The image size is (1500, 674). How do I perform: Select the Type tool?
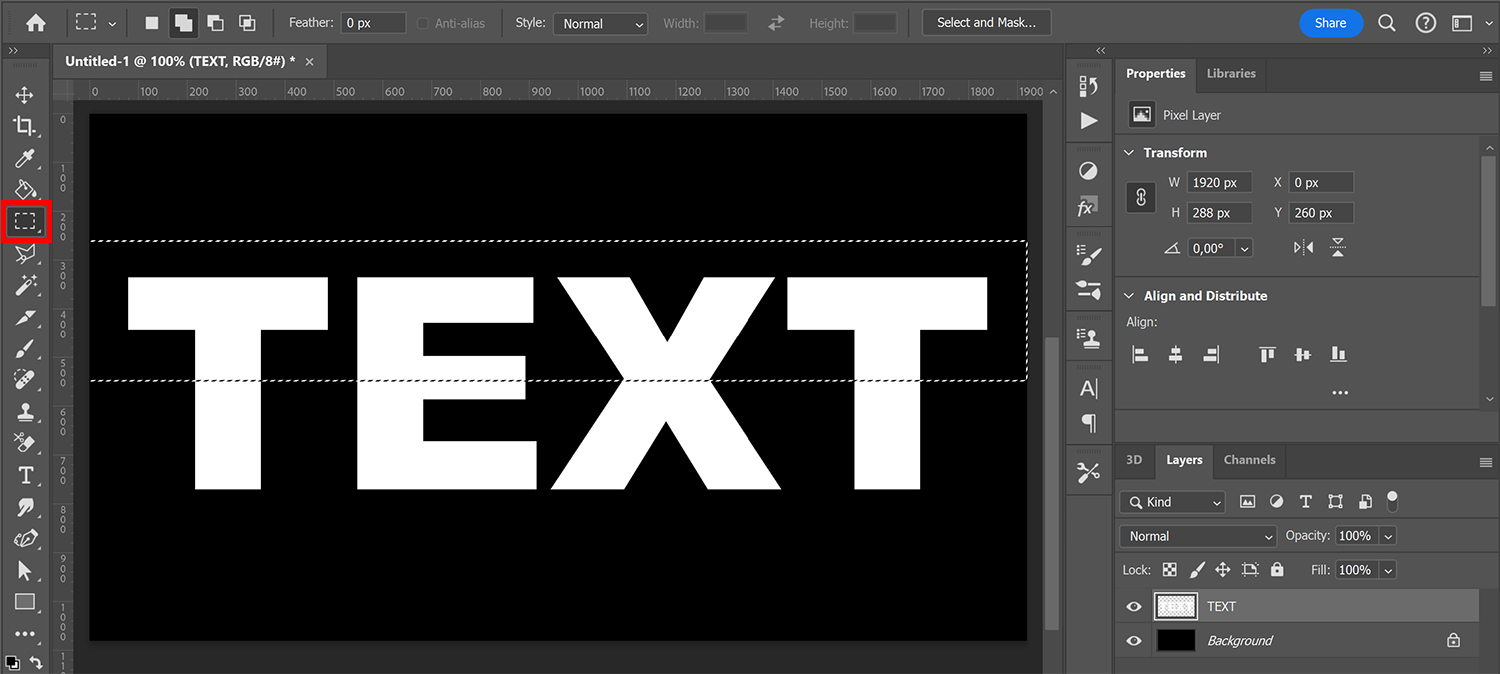point(25,475)
